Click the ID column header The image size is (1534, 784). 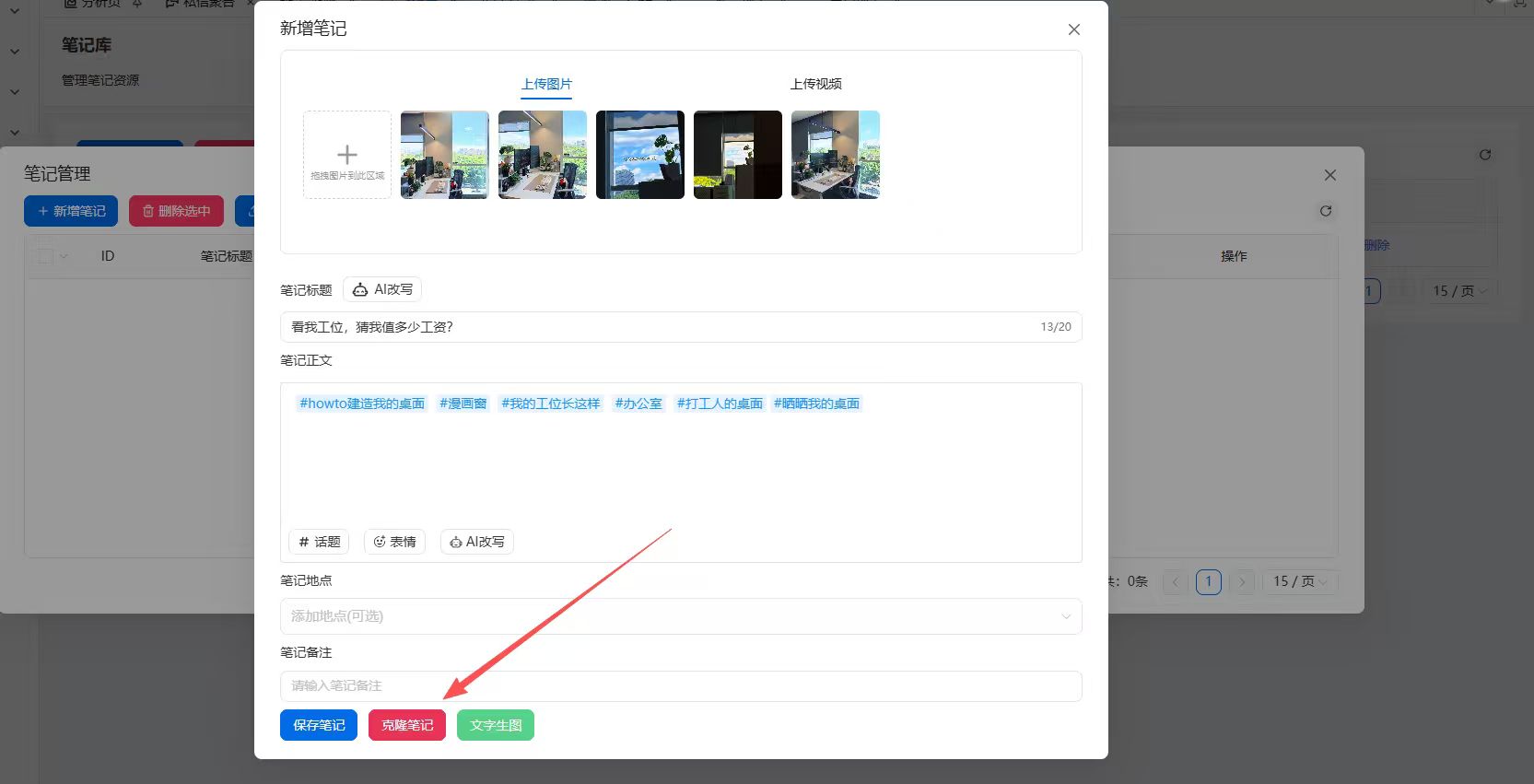(108, 256)
